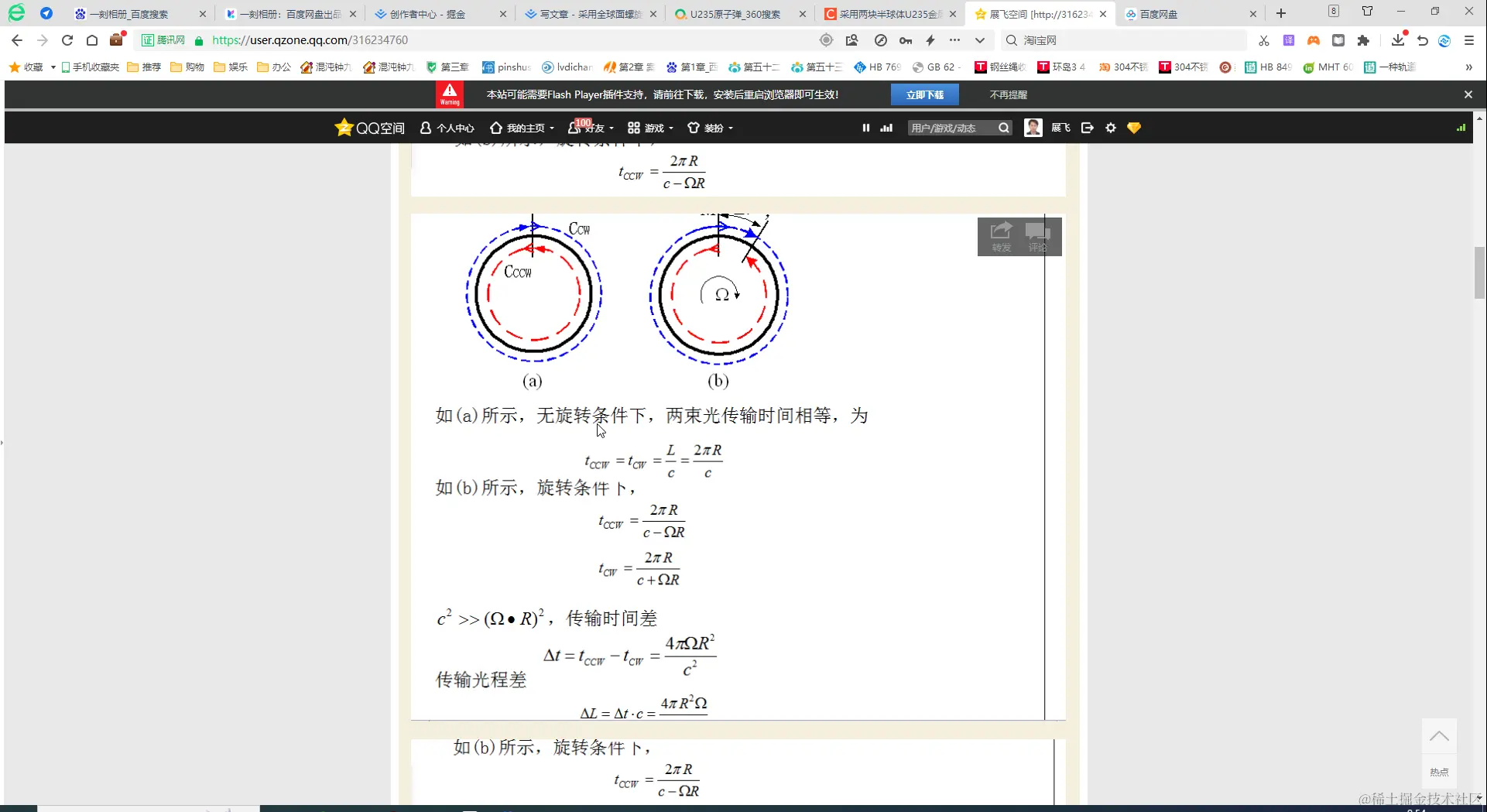Viewport: 1487px width, 812px height.
Task: Expand the bookmarks overflow chevron
Action: pos(1468,67)
